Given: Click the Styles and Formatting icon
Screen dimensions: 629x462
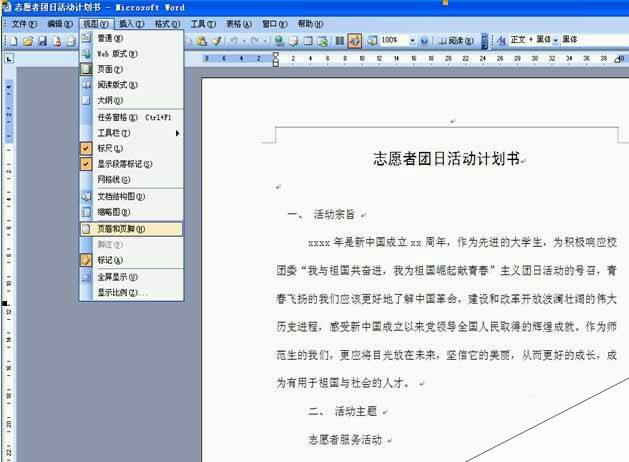Looking at the screenshot, I should 501,40.
